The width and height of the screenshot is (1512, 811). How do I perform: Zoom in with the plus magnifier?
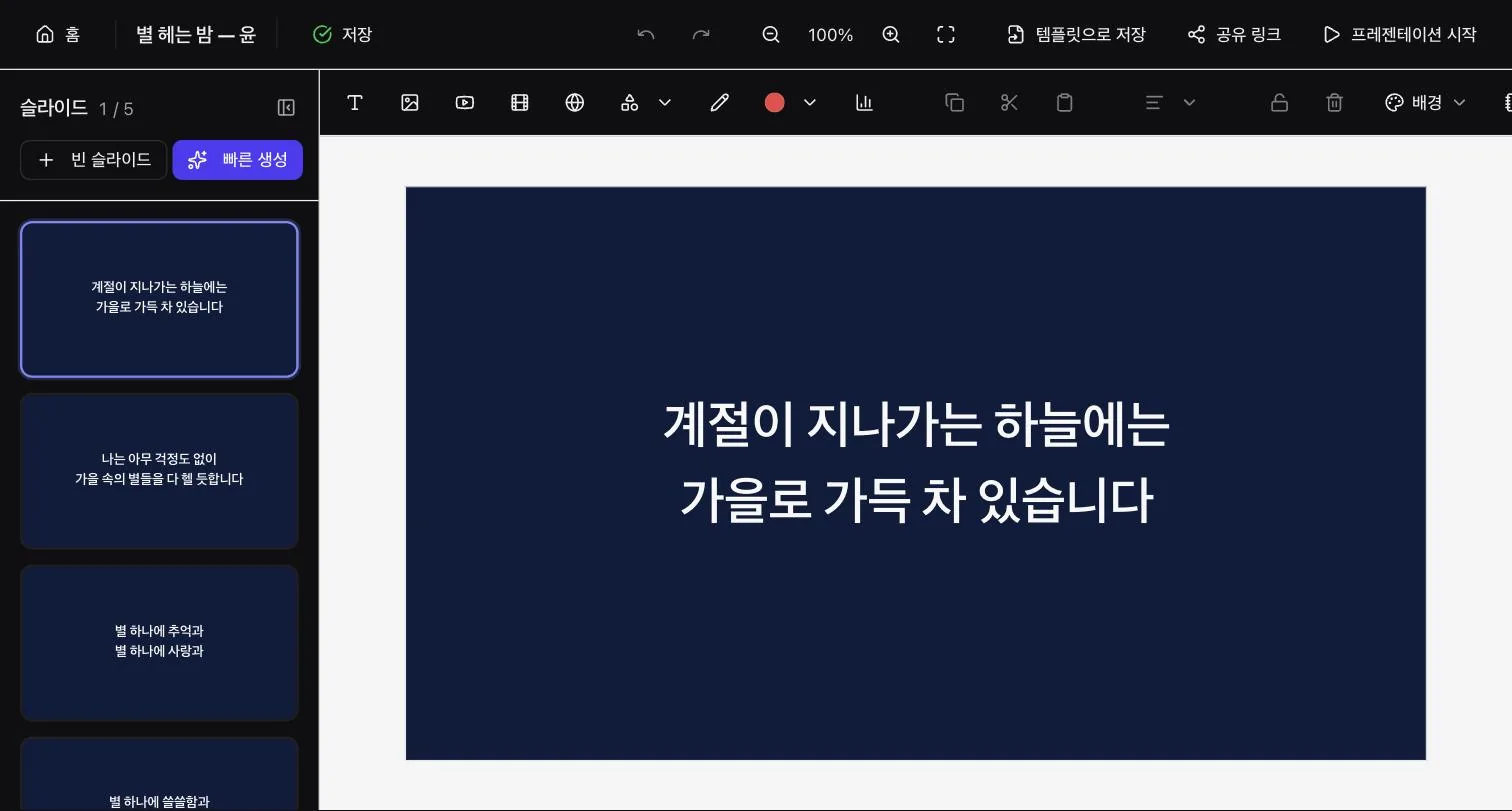click(891, 35)
